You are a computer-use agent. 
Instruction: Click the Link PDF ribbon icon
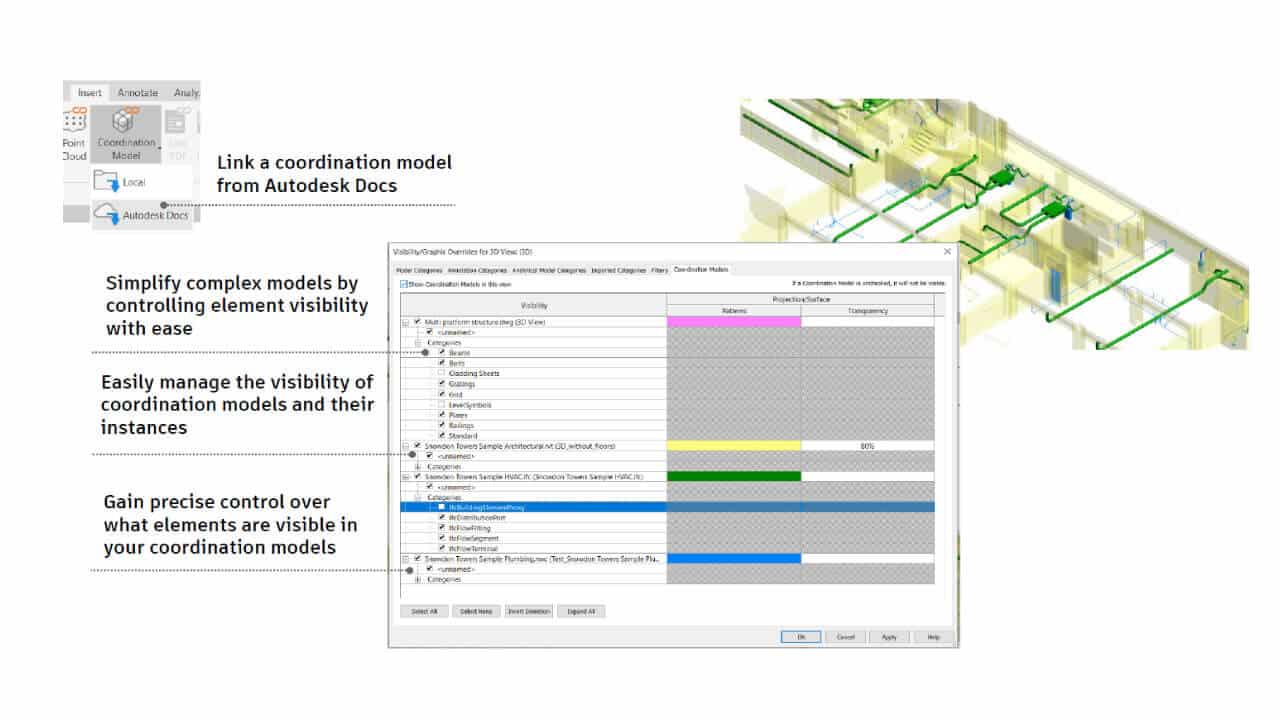(176, 123)
